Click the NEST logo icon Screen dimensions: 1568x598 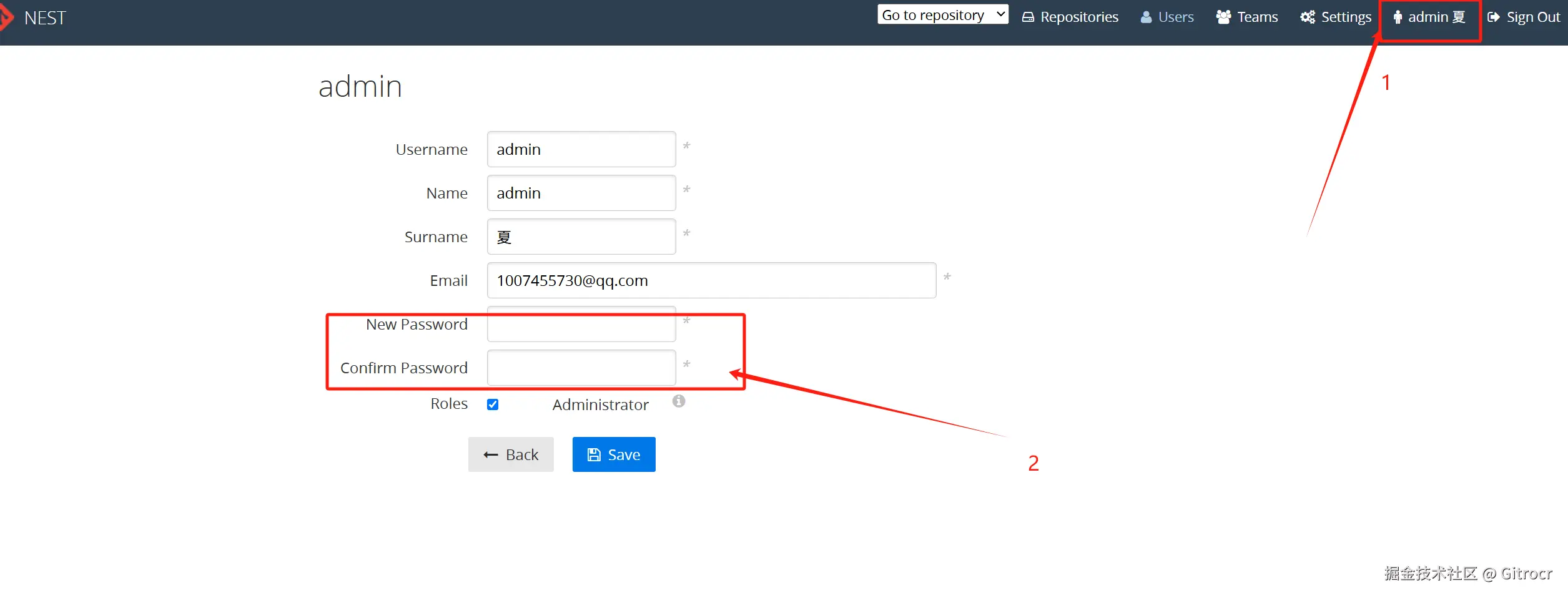[6, 17]
